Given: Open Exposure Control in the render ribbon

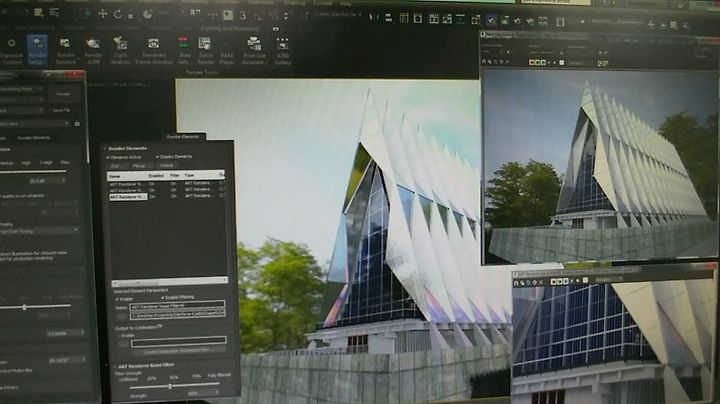Looking at the screenshot, I should (x=11, y=50).
